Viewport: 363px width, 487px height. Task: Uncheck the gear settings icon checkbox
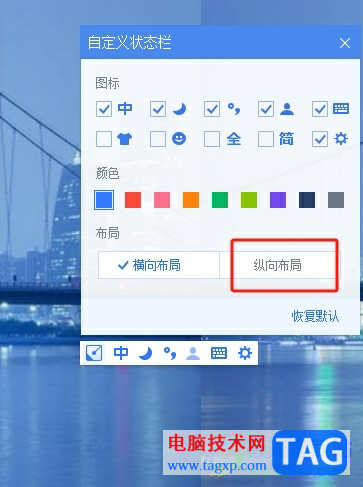pos(320,139)
